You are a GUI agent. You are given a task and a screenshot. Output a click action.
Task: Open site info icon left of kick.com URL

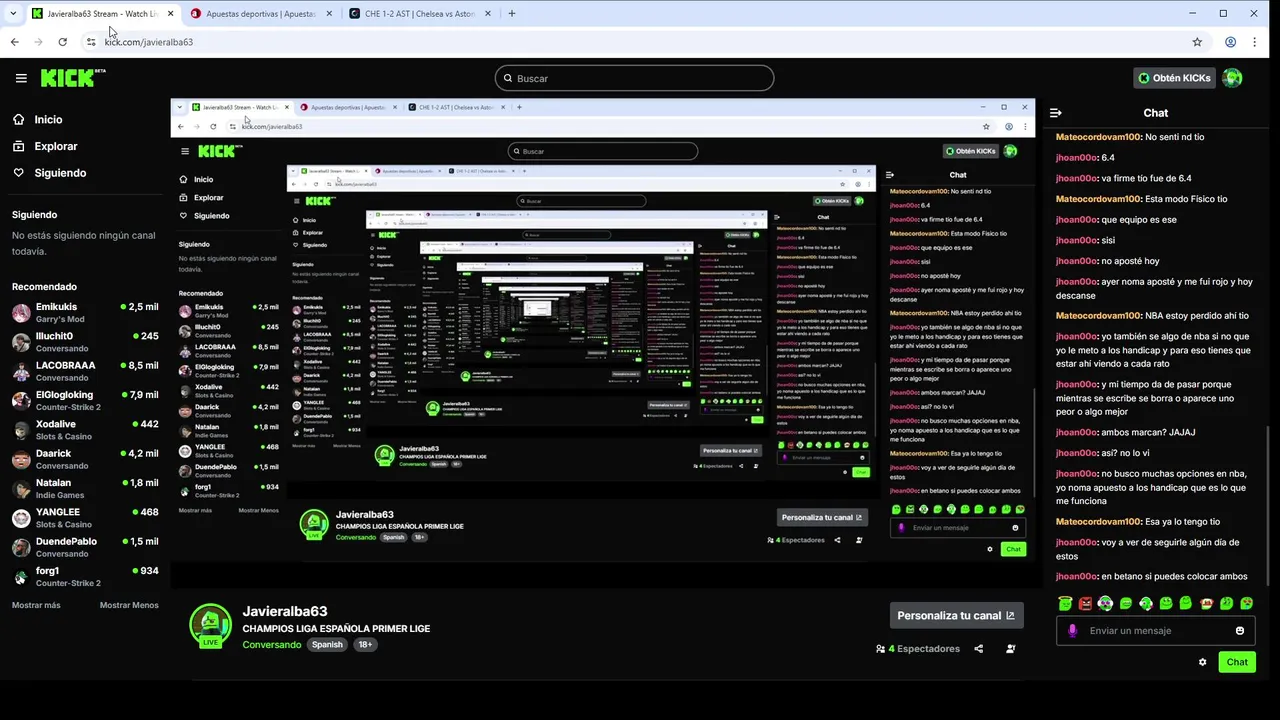tap(91, 42)
